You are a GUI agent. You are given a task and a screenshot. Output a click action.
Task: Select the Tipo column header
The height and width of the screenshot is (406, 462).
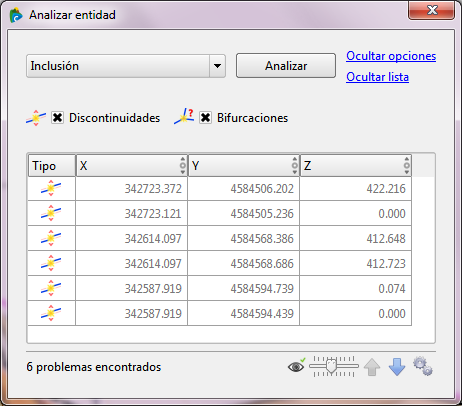52,165
